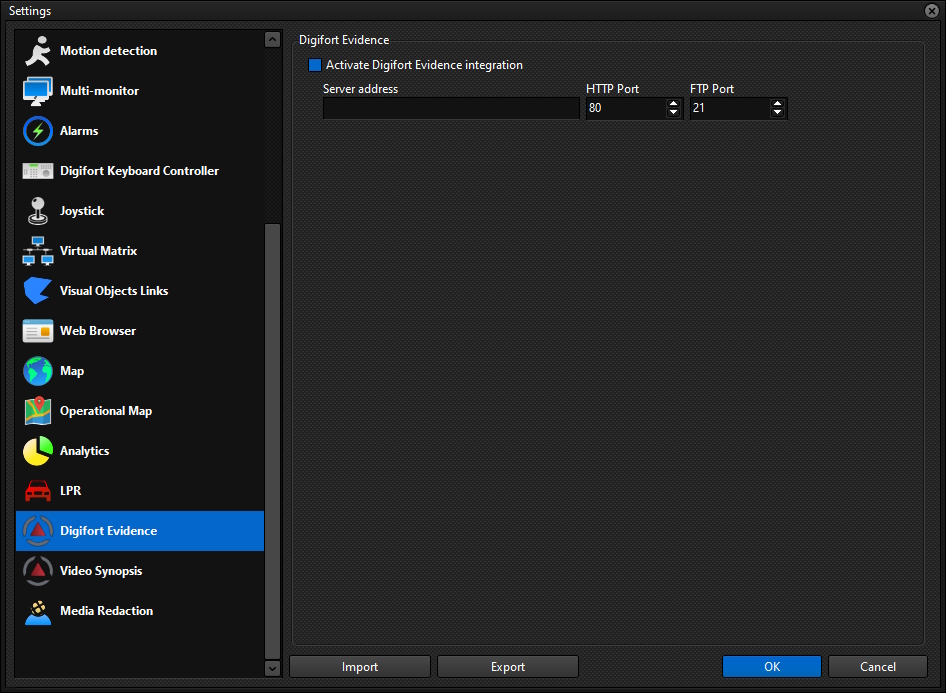
Task: Click the Virtual Matrix network icon
Action: tap(38, 251)
